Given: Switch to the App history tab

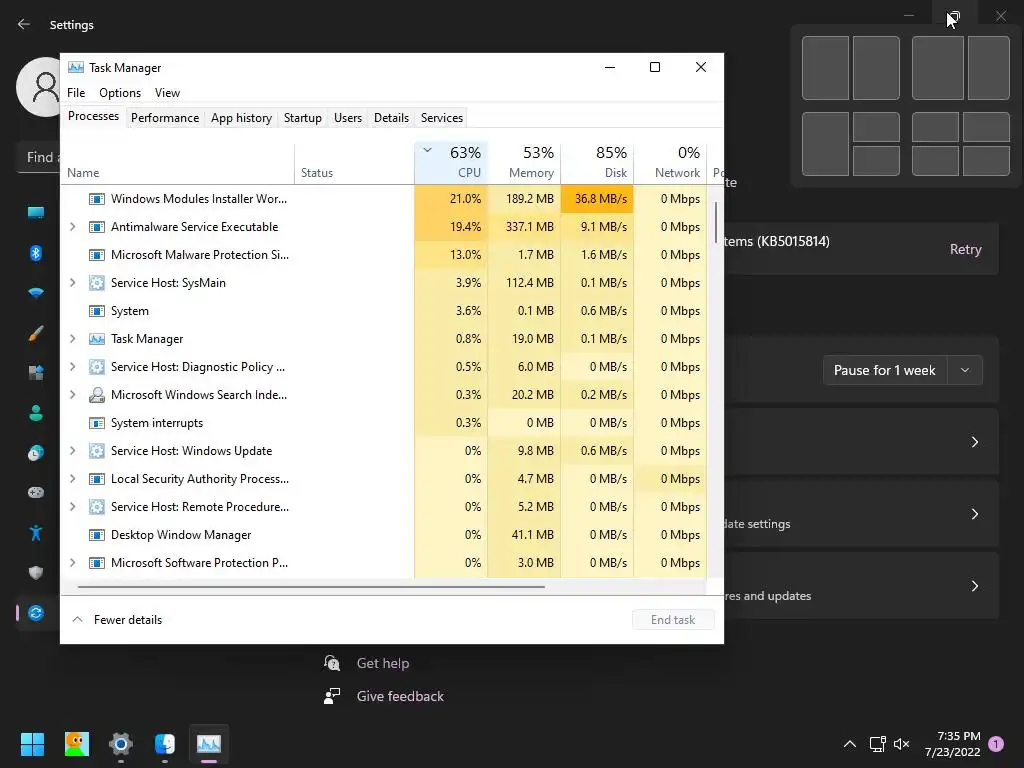Looking at the screenshot, I should click(x=241, y=118).
